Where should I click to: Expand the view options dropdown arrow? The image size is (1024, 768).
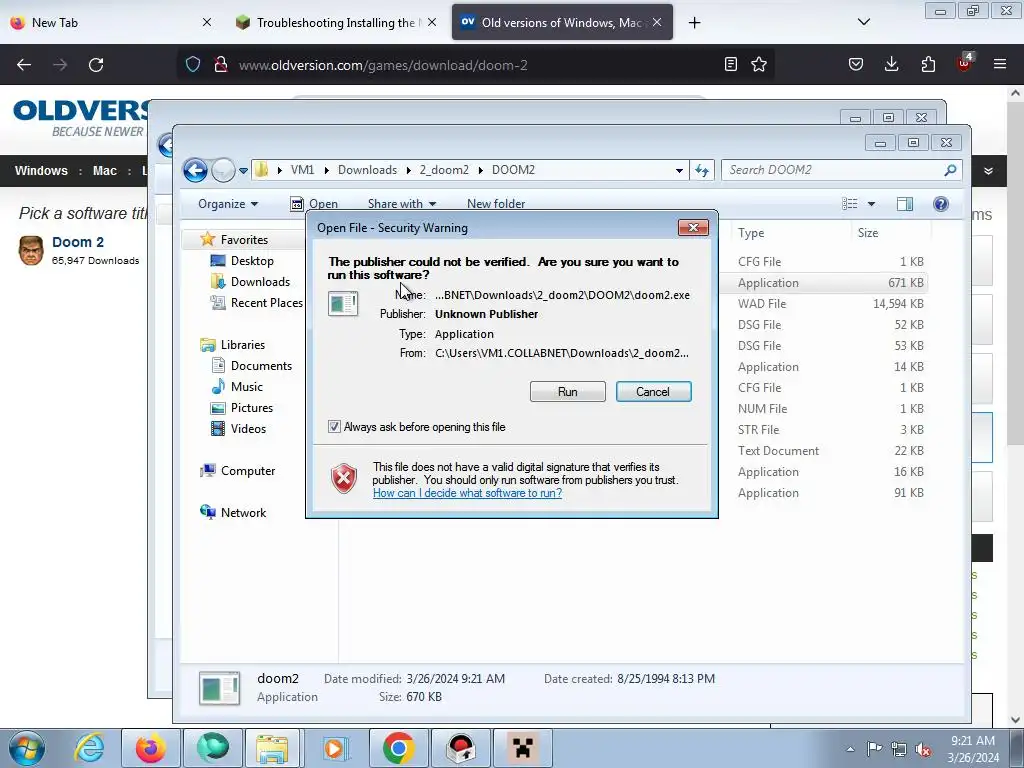(871, 204)
